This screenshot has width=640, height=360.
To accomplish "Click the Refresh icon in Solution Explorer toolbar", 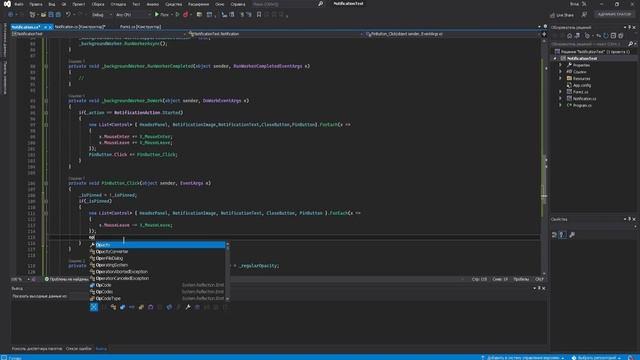I will click(x=606, y=36).
